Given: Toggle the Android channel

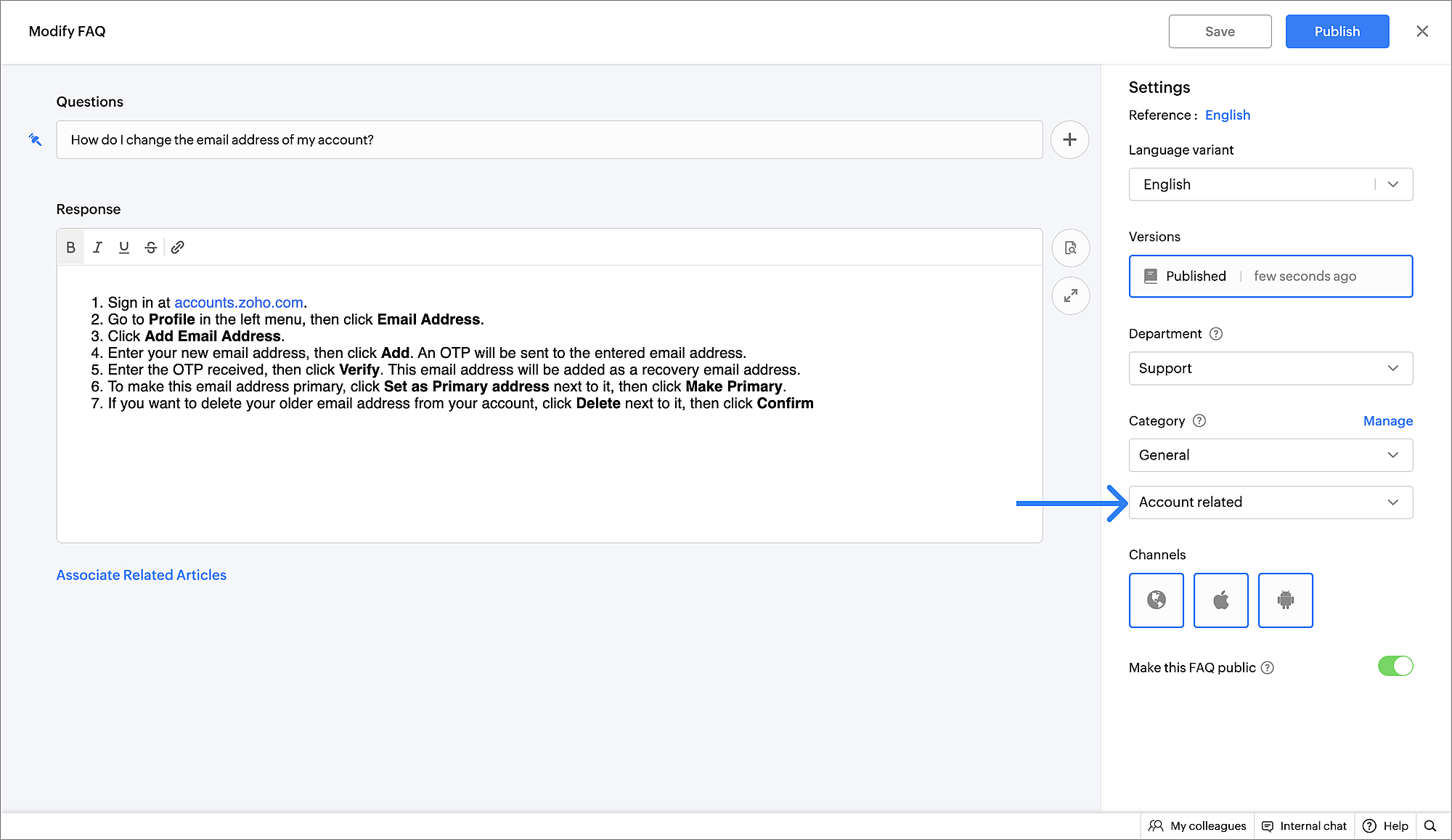Looking at the screenshot, I should click(1285, 600).
